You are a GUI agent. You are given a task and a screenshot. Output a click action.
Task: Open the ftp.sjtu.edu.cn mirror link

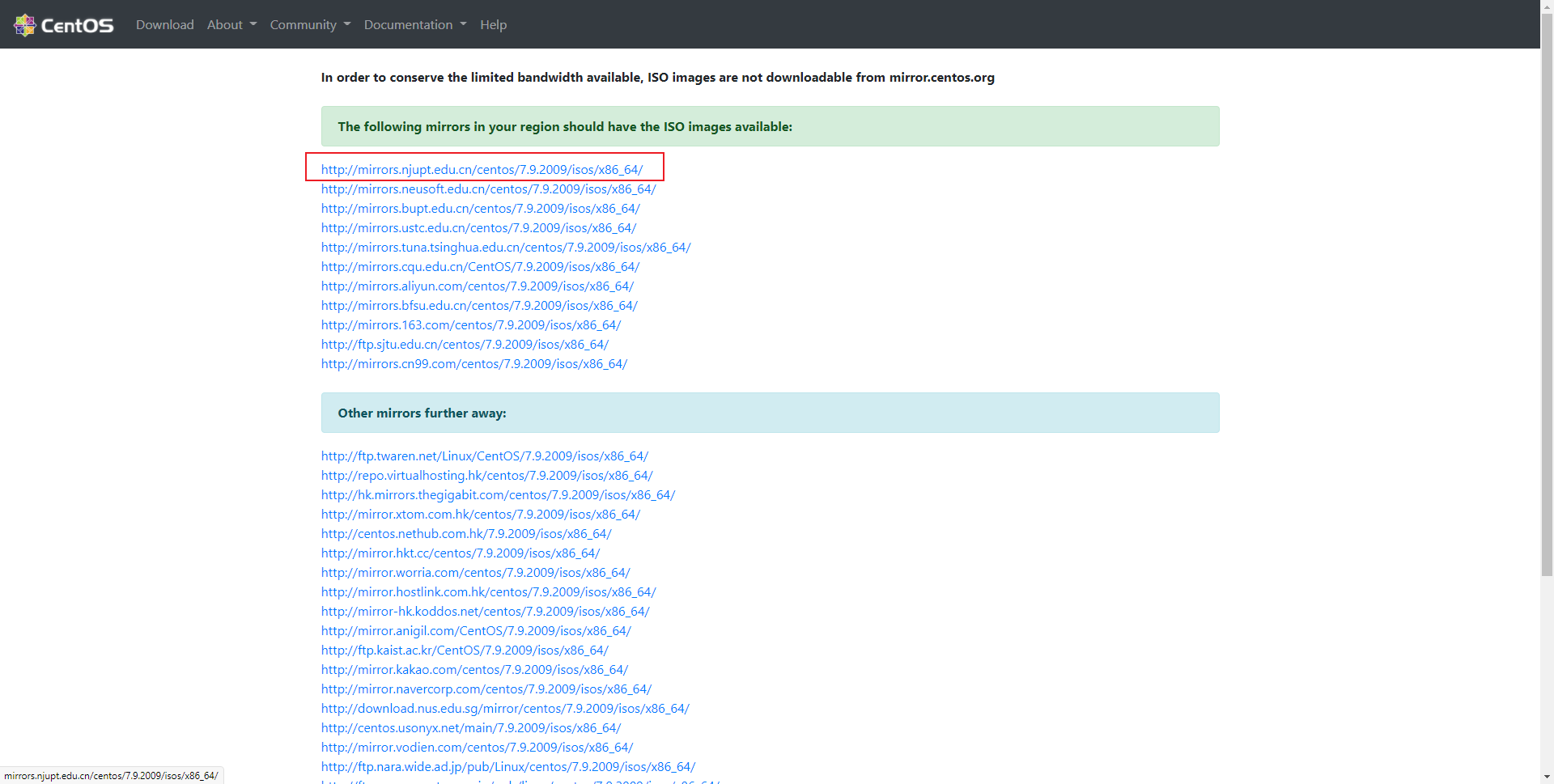point(465,345)
